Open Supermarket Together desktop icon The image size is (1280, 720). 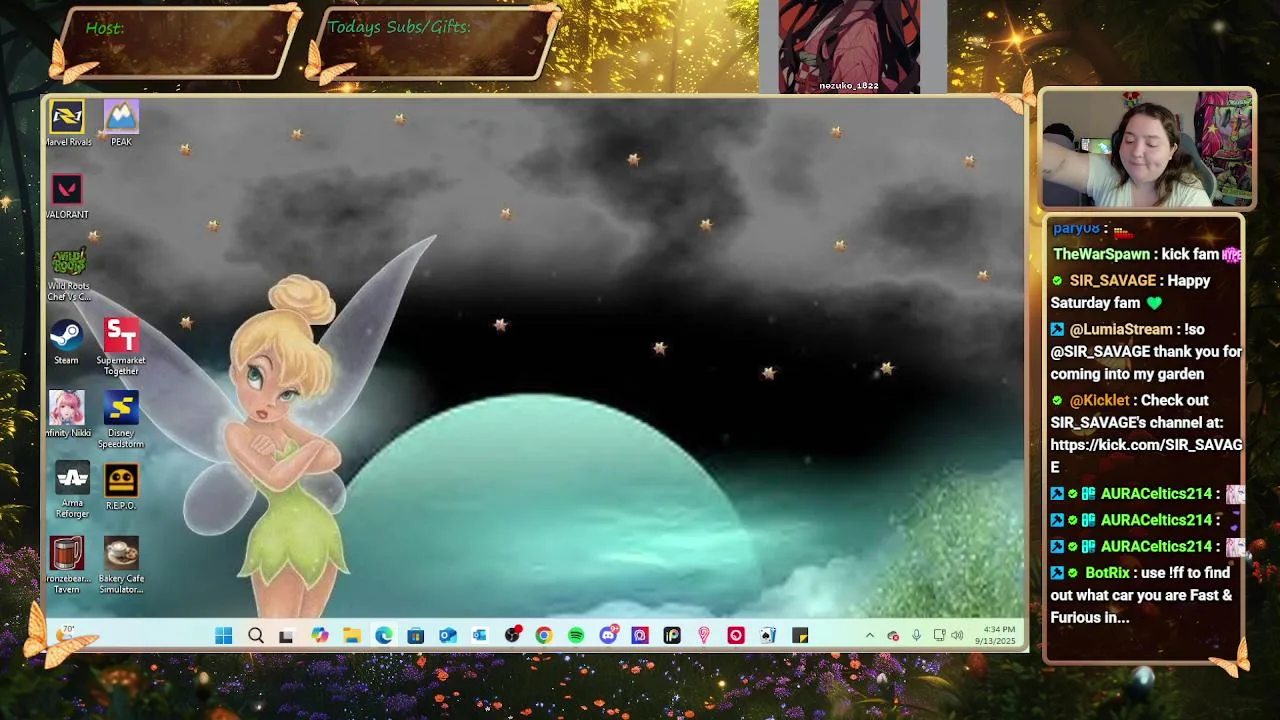tap(121, 347)
